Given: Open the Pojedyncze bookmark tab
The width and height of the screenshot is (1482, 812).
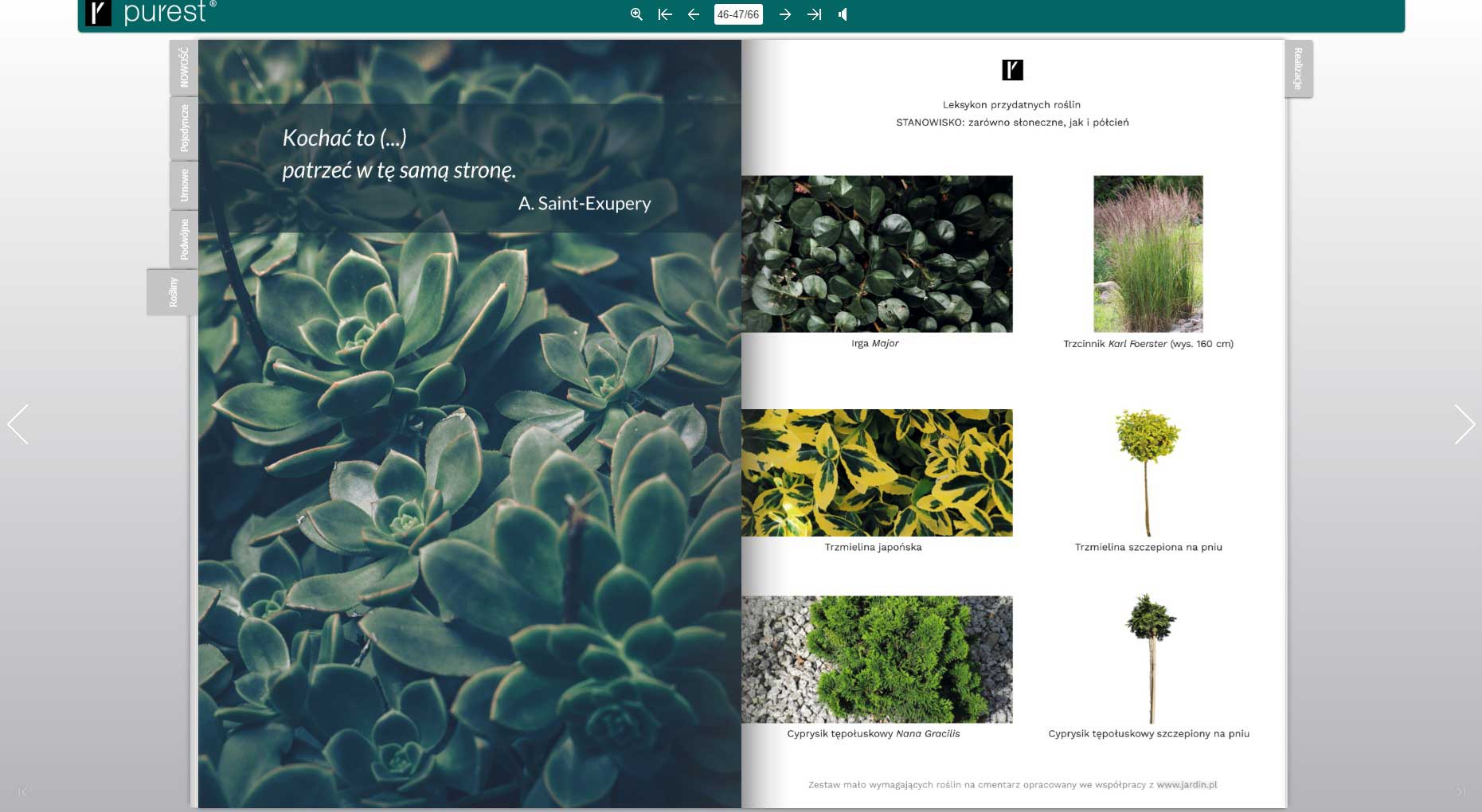Looking at the screenshot, I should 184,128.
